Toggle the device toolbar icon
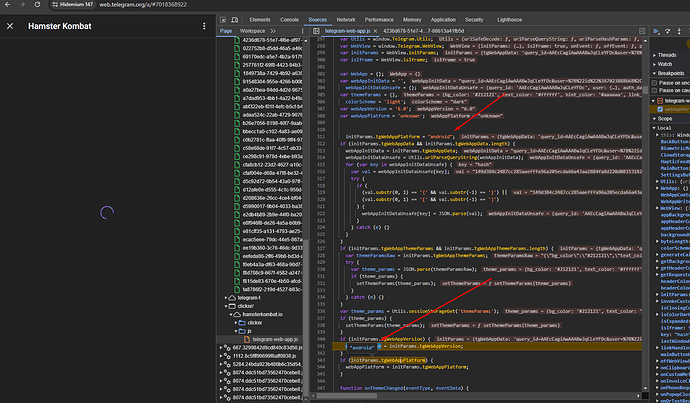 (235, 20)
